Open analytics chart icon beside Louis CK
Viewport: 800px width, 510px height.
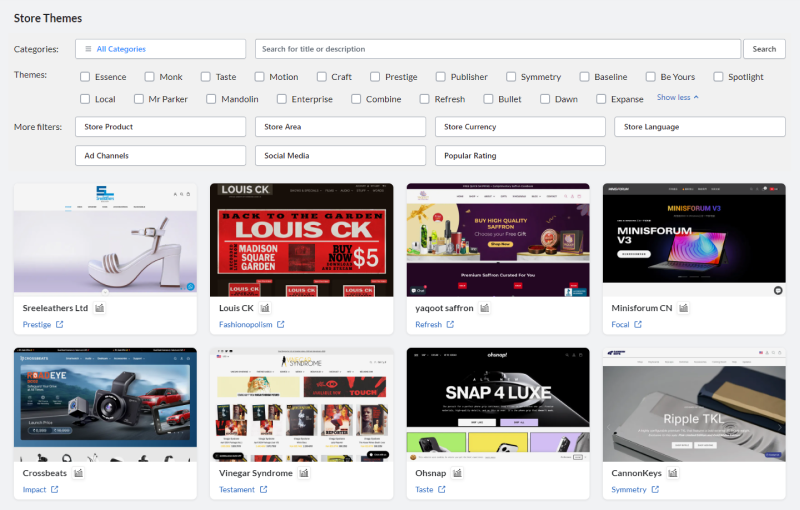click(265, 308)
